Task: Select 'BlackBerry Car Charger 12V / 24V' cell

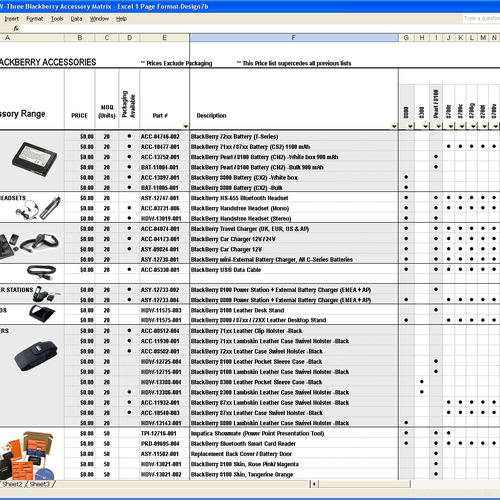Action: tap(294, 239)
